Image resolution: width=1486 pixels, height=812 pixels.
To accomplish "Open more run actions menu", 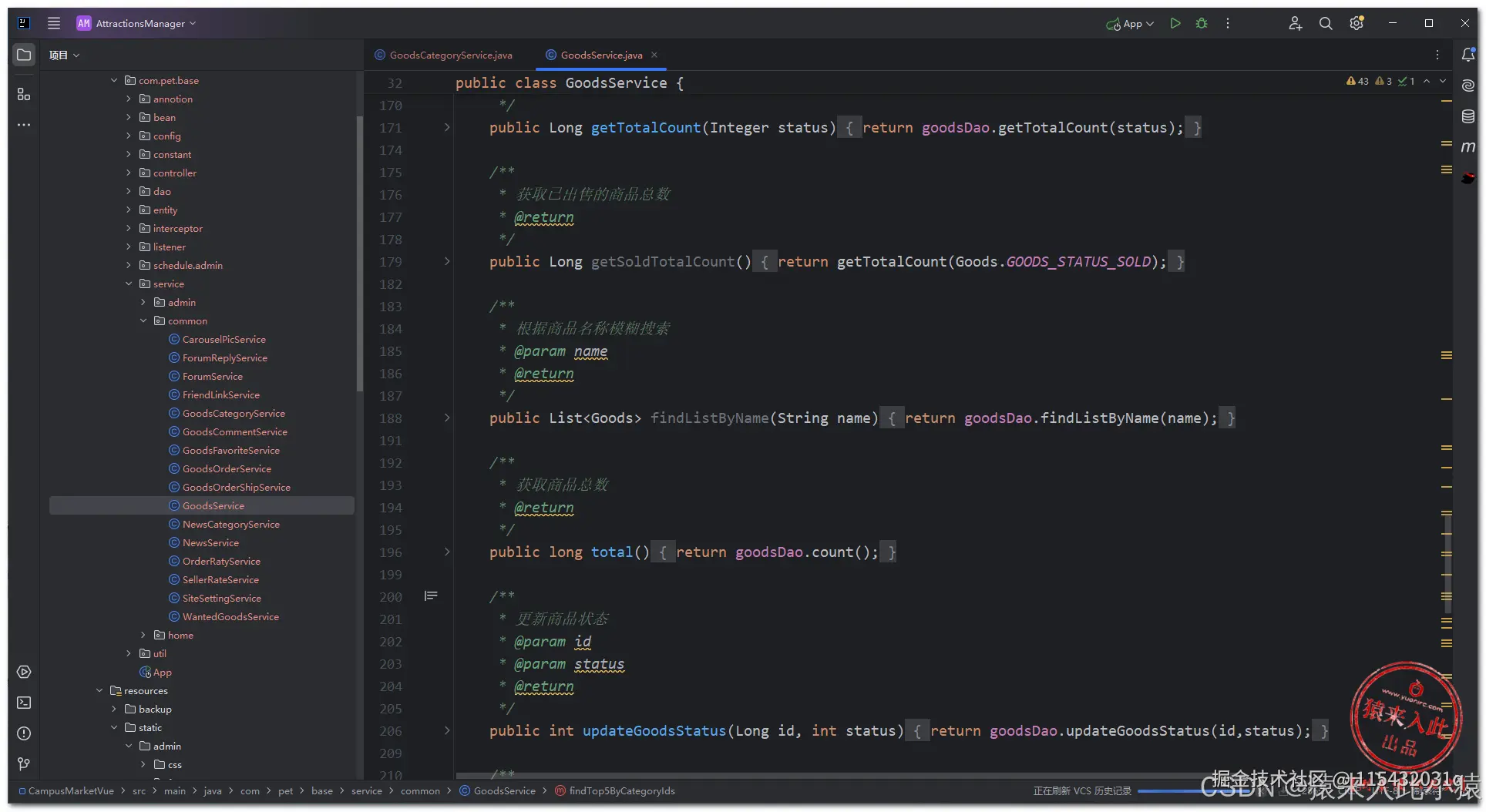I will (1228, 23).
